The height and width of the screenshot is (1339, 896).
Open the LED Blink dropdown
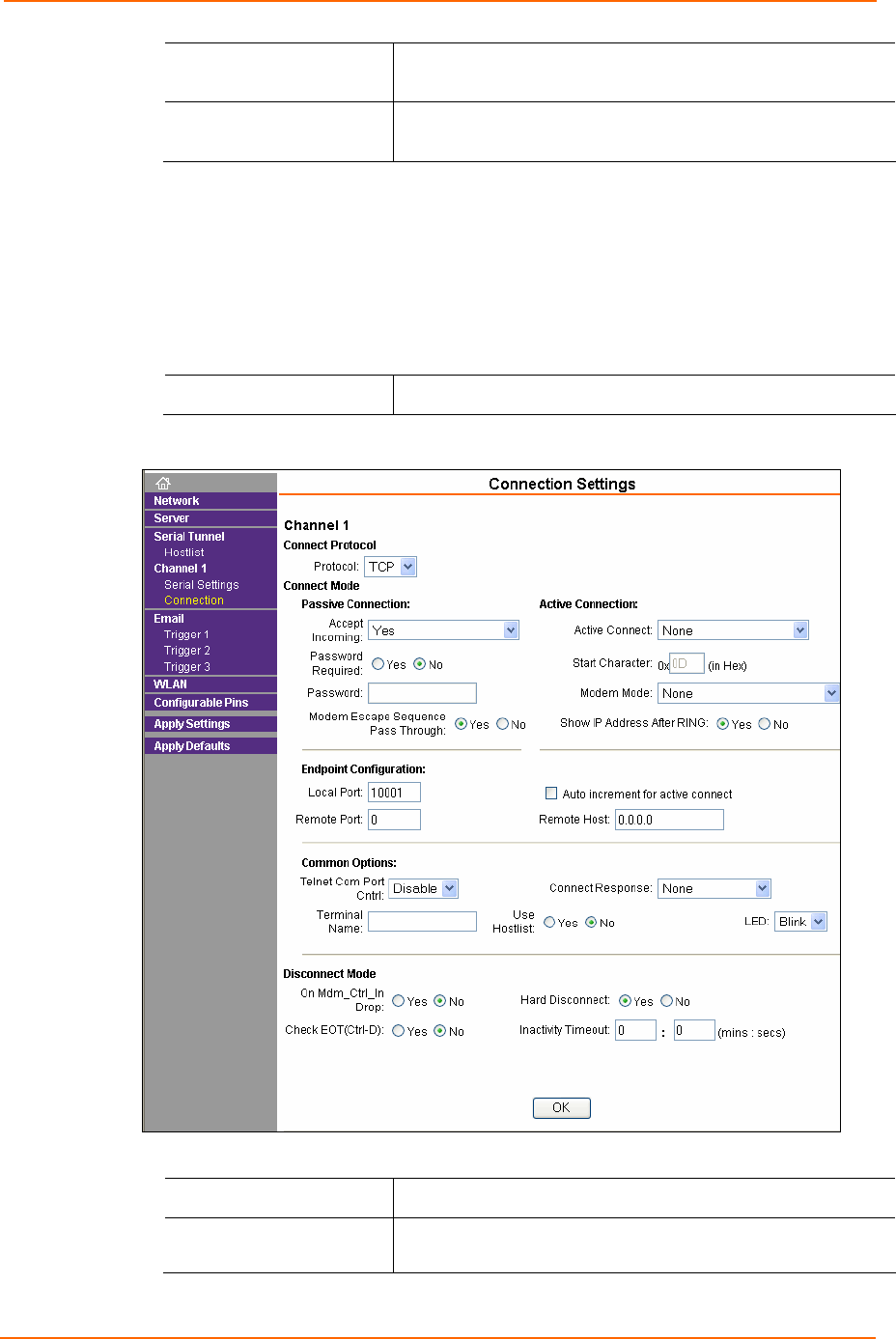[x=801, y=922]
